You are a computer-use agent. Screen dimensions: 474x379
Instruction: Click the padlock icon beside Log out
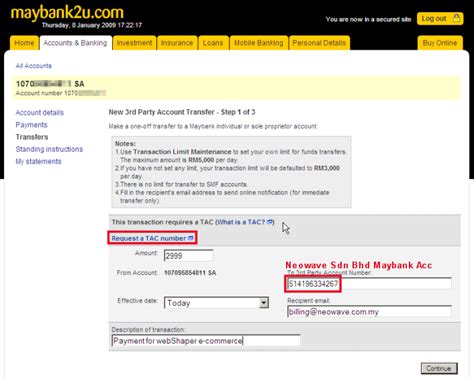click(456, 18)
